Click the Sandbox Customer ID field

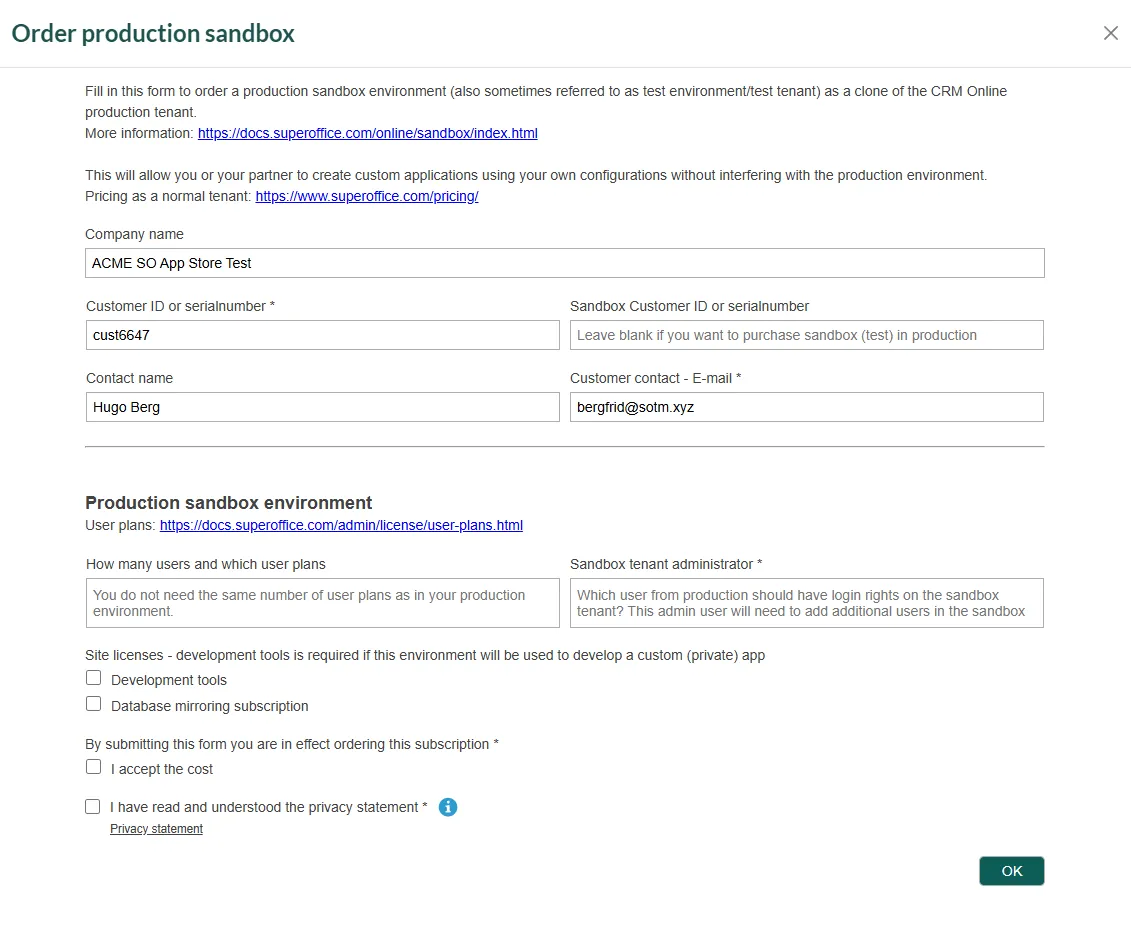click(806, 335)
